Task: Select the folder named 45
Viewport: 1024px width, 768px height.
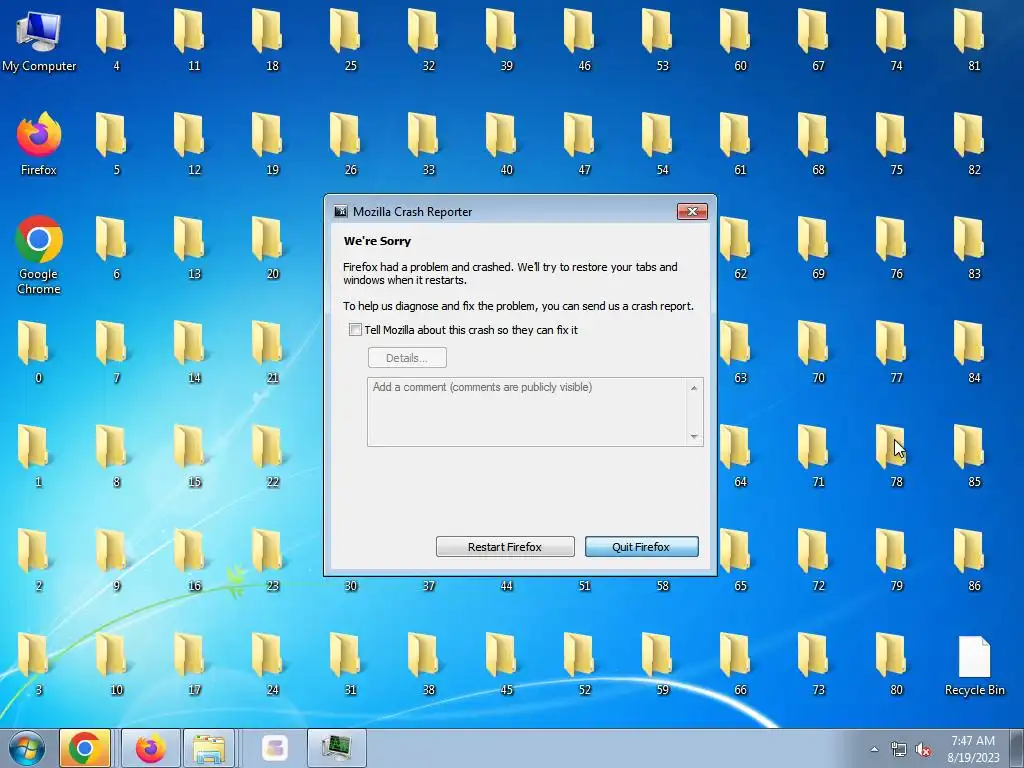Action: point(502,664)
